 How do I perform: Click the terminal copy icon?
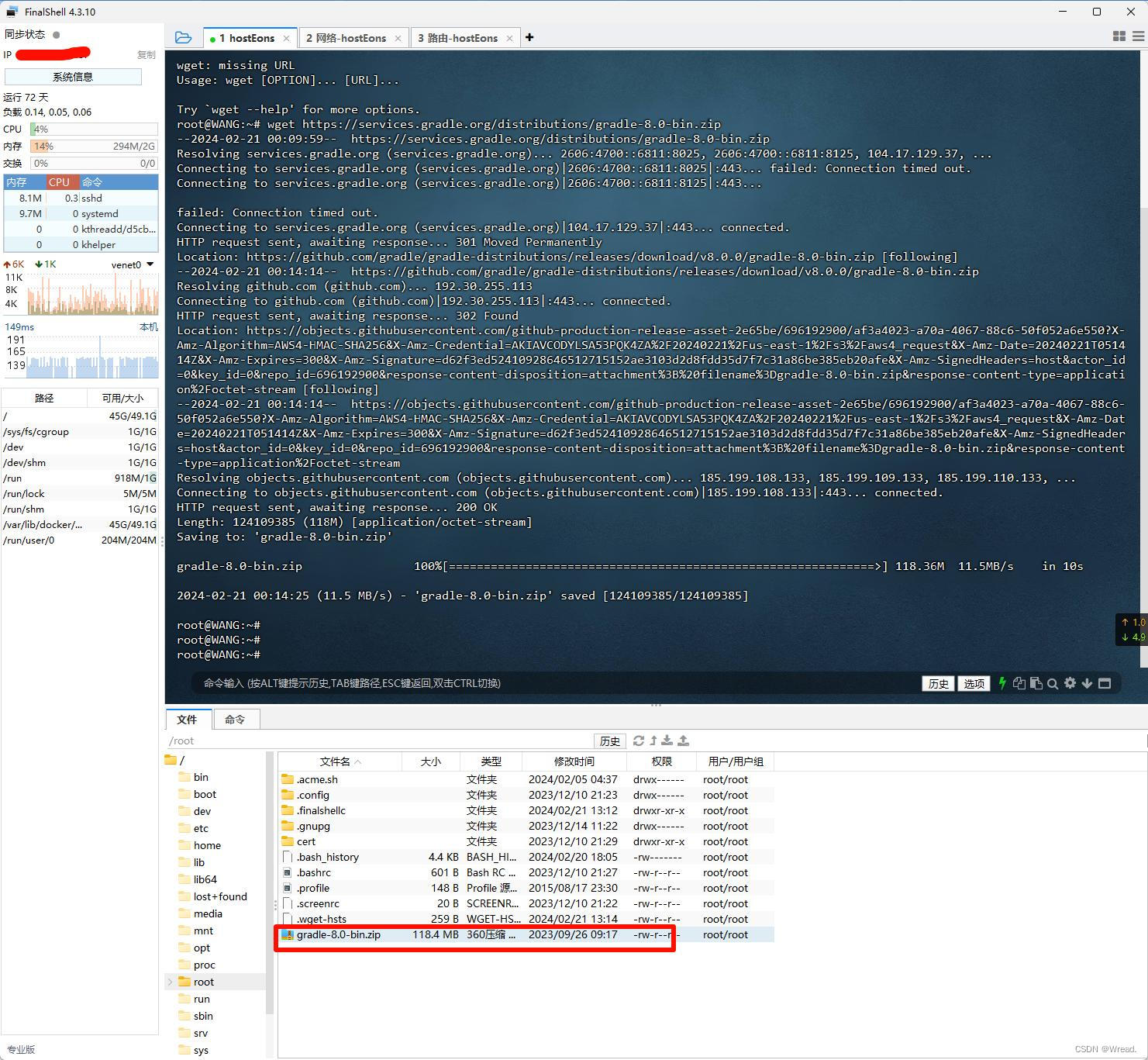pyautogui.click(x=1019, y=683)
